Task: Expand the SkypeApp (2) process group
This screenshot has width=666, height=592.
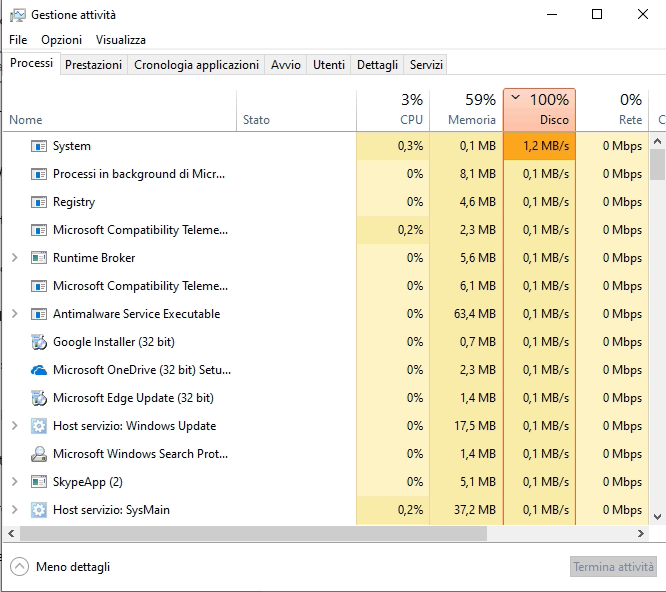Action: click(x=14, y=482)
